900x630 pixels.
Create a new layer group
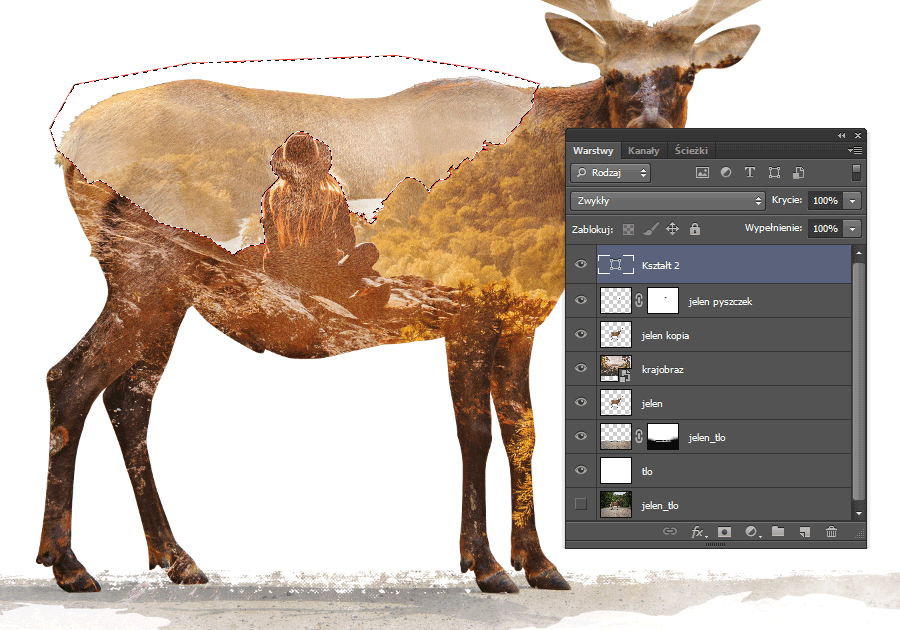[x=778, y=531]
